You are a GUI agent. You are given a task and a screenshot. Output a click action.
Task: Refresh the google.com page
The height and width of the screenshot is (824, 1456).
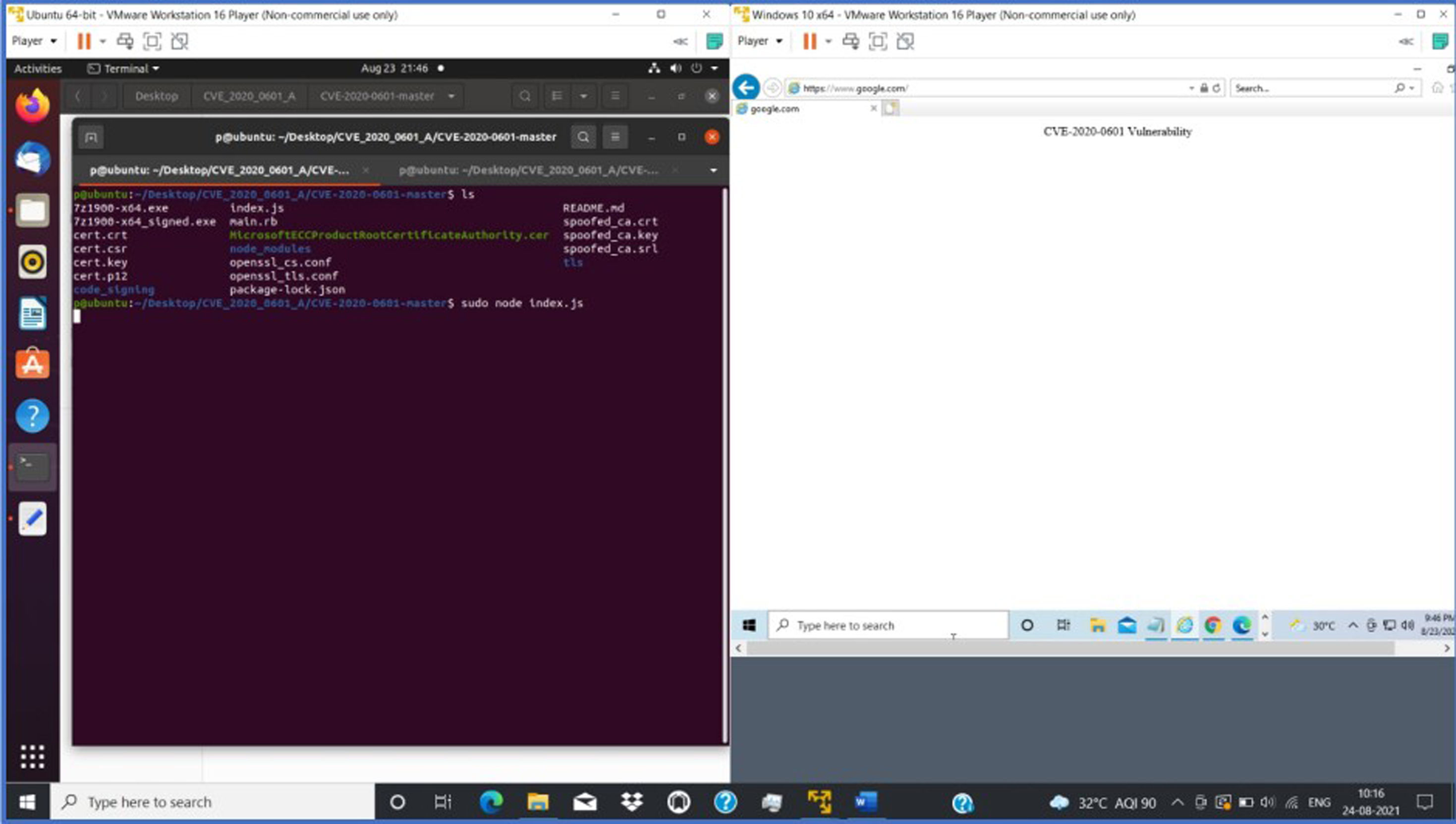point(1216,88)
